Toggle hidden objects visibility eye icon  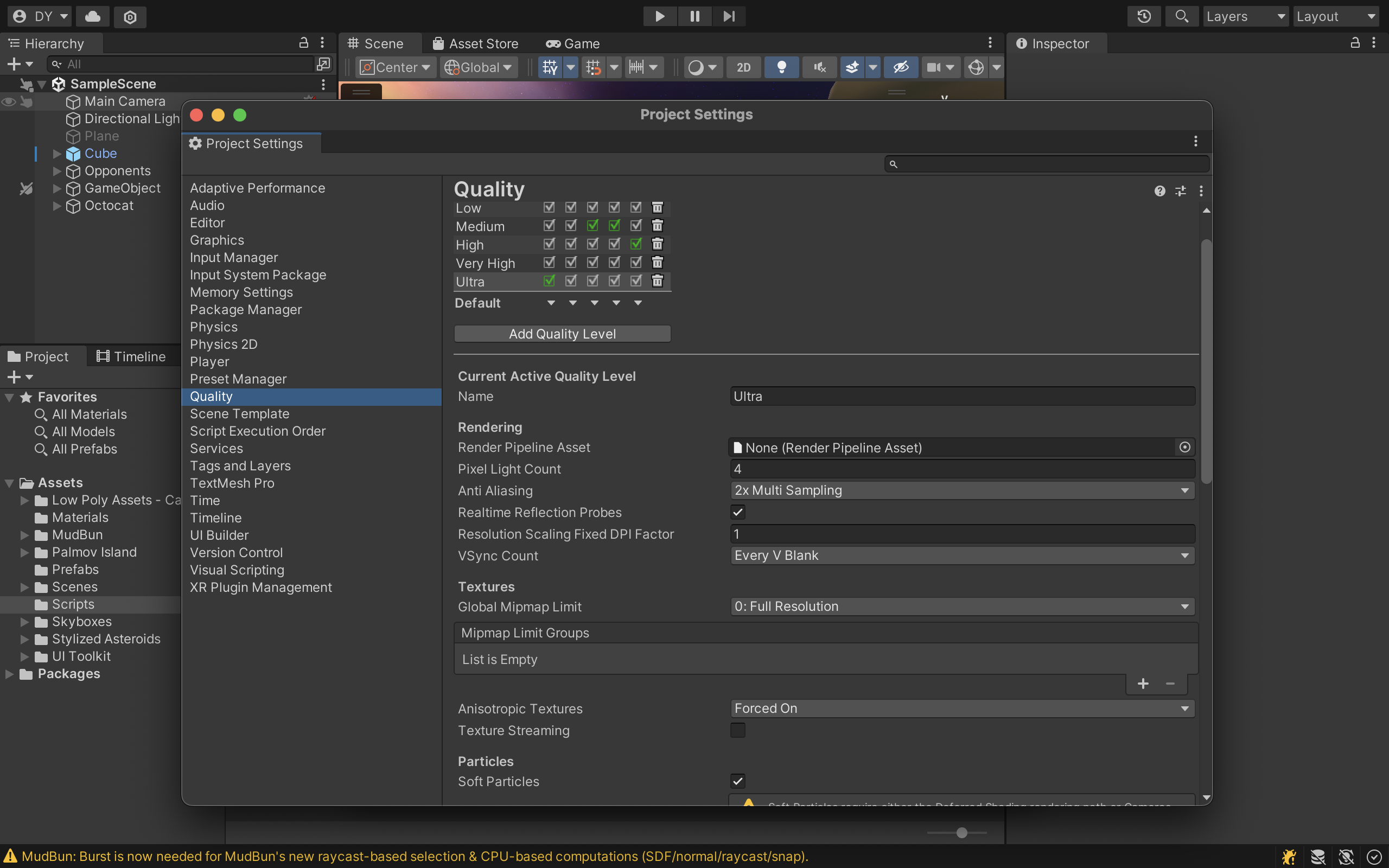coord(901,67)
